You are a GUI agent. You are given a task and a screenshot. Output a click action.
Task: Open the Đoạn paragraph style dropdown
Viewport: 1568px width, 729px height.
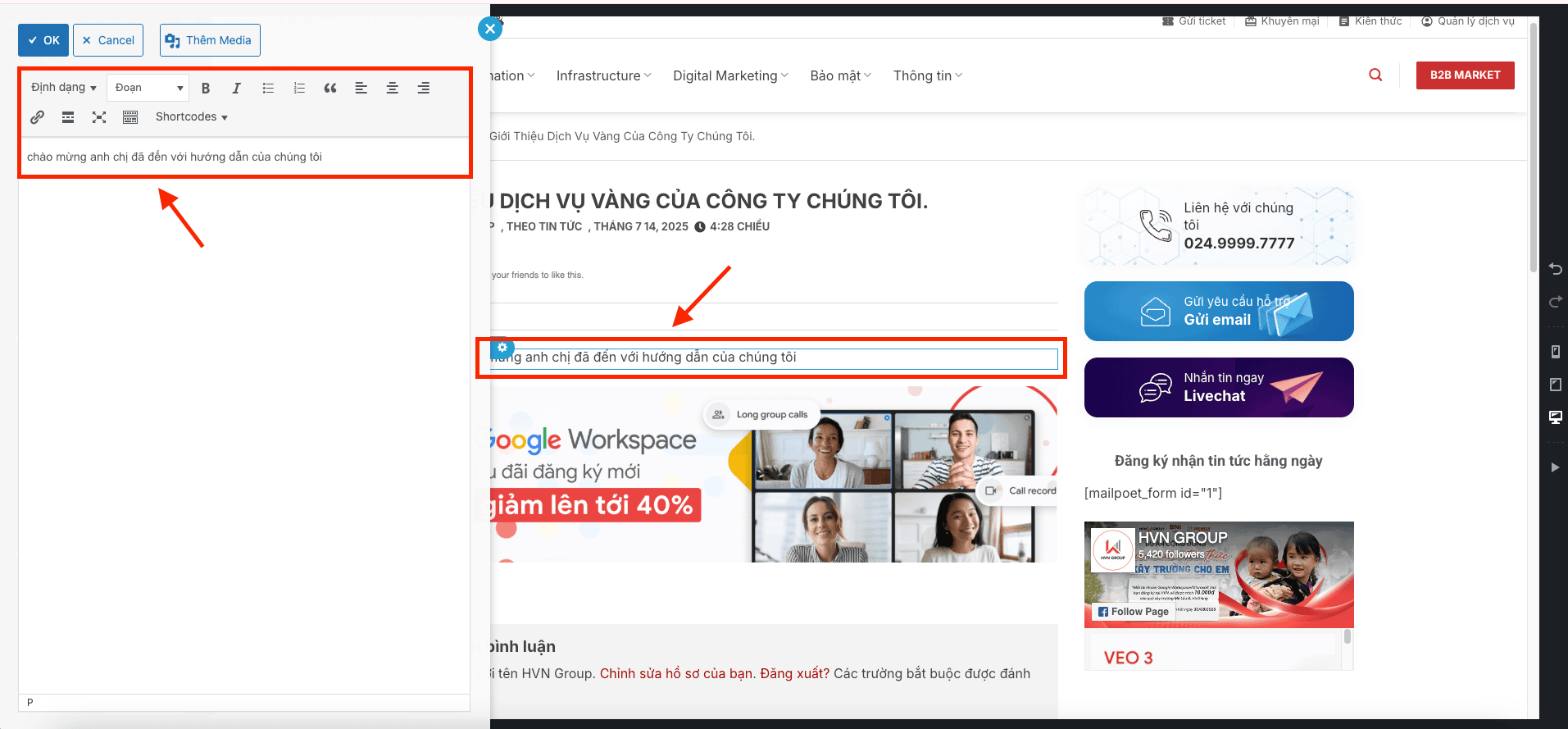point(148,88)
